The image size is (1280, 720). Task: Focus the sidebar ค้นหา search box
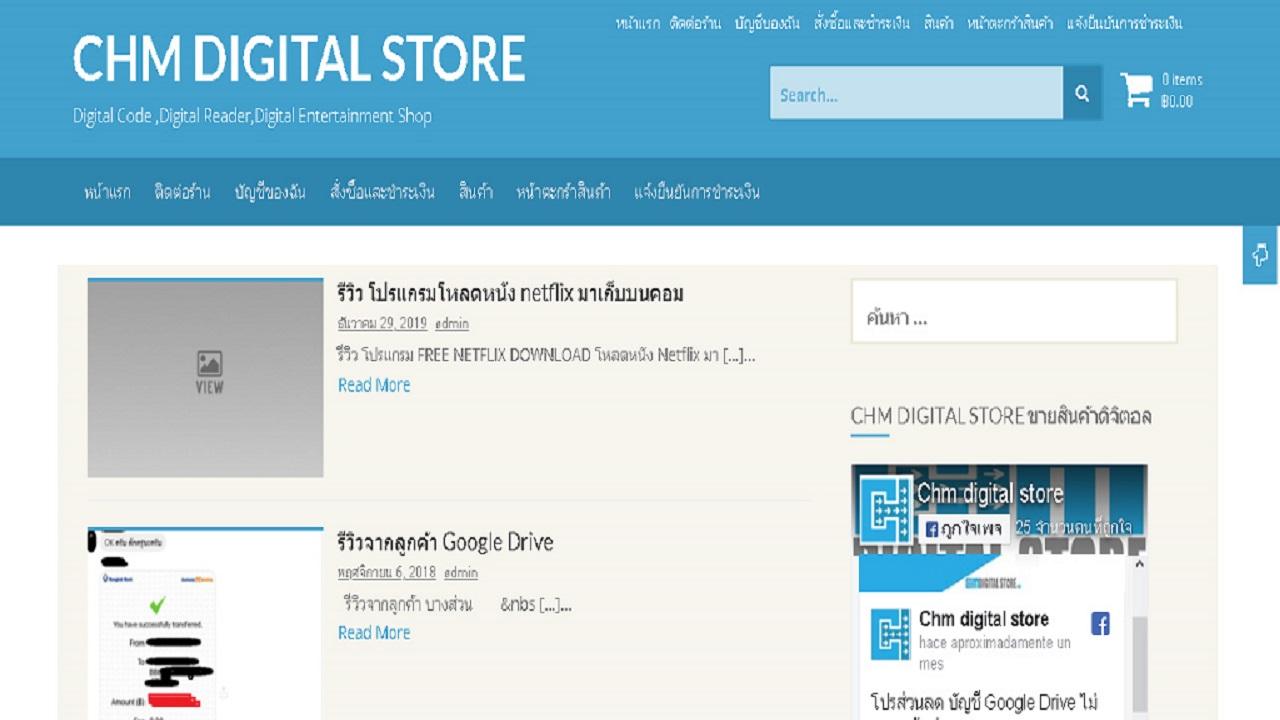tap(1014, 311)
